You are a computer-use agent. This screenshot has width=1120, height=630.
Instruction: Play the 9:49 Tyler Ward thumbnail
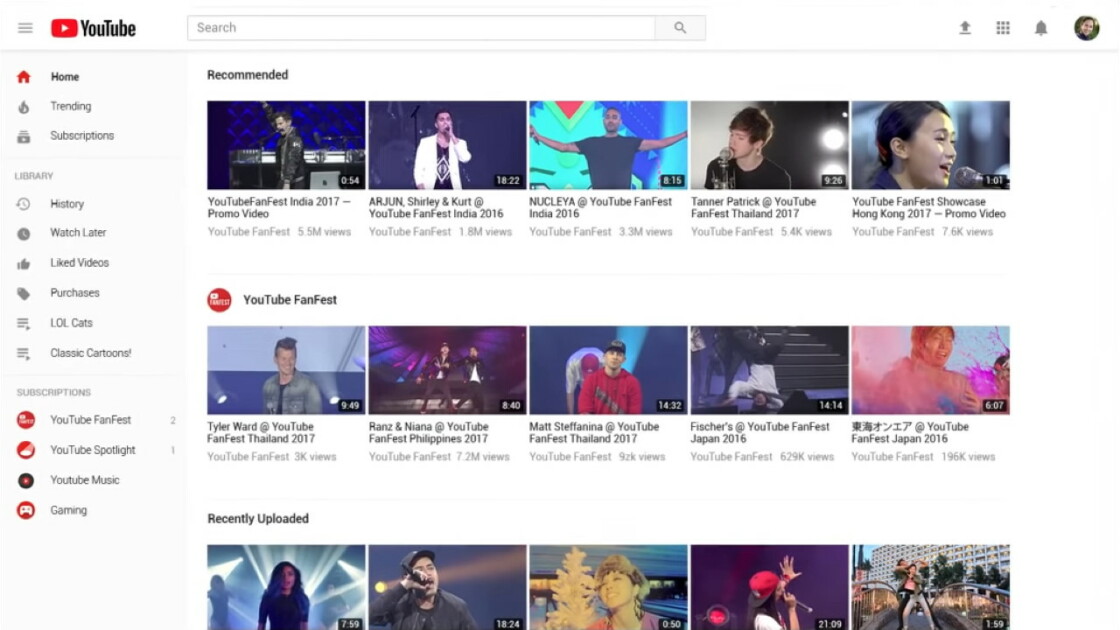(x=286, y=370)
